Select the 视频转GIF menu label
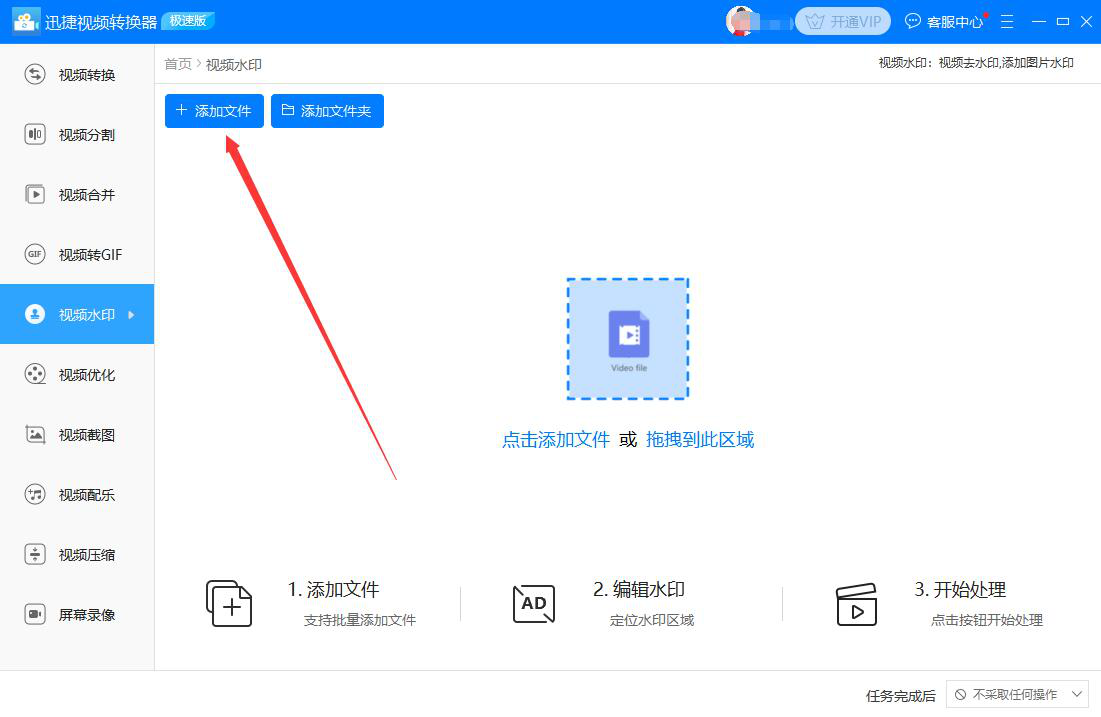The image size is (1101, 717). coord(91,255)
